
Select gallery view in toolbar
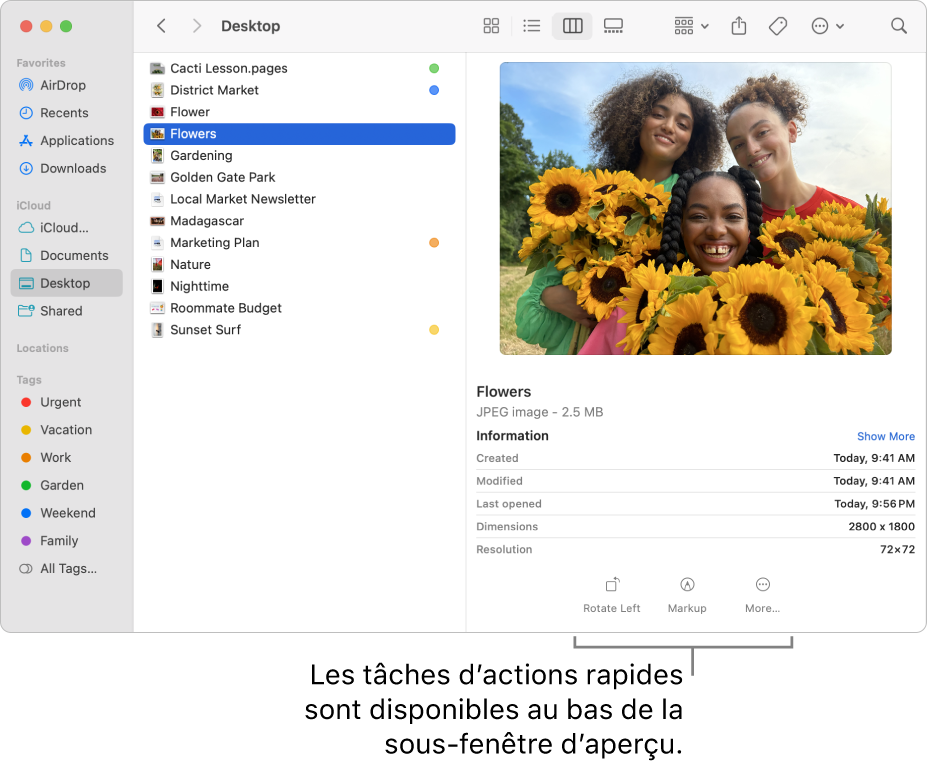(614, 26)
